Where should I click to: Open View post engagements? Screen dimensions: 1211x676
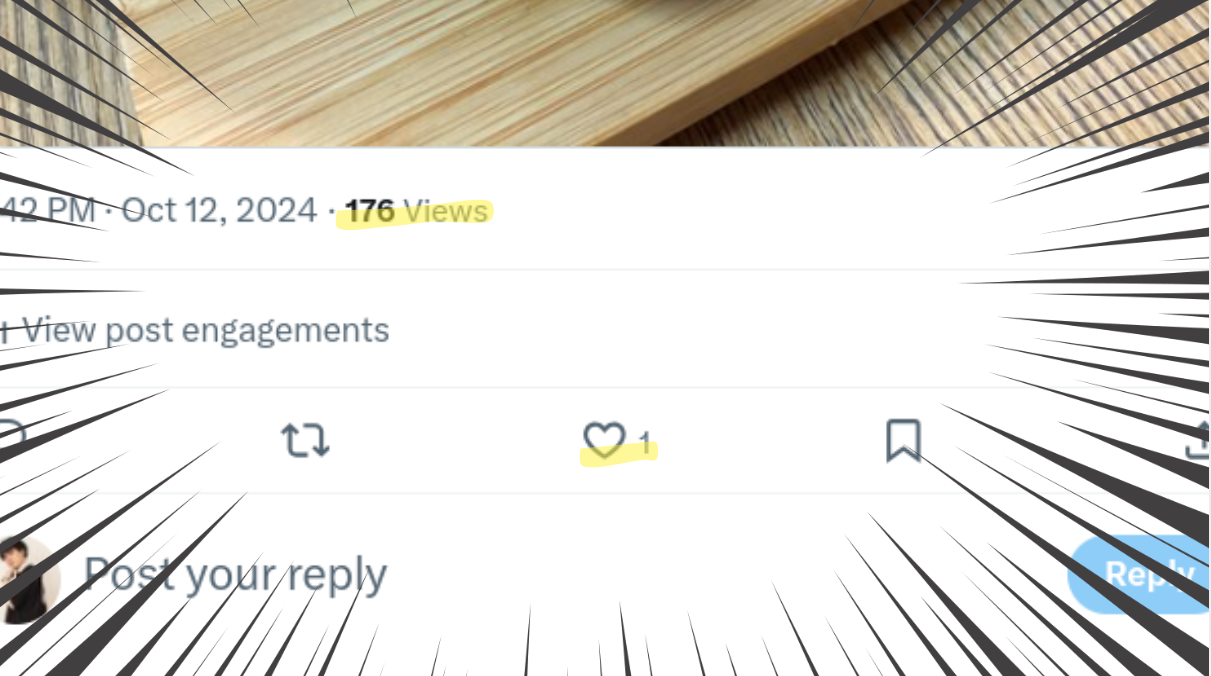[195, 330]
